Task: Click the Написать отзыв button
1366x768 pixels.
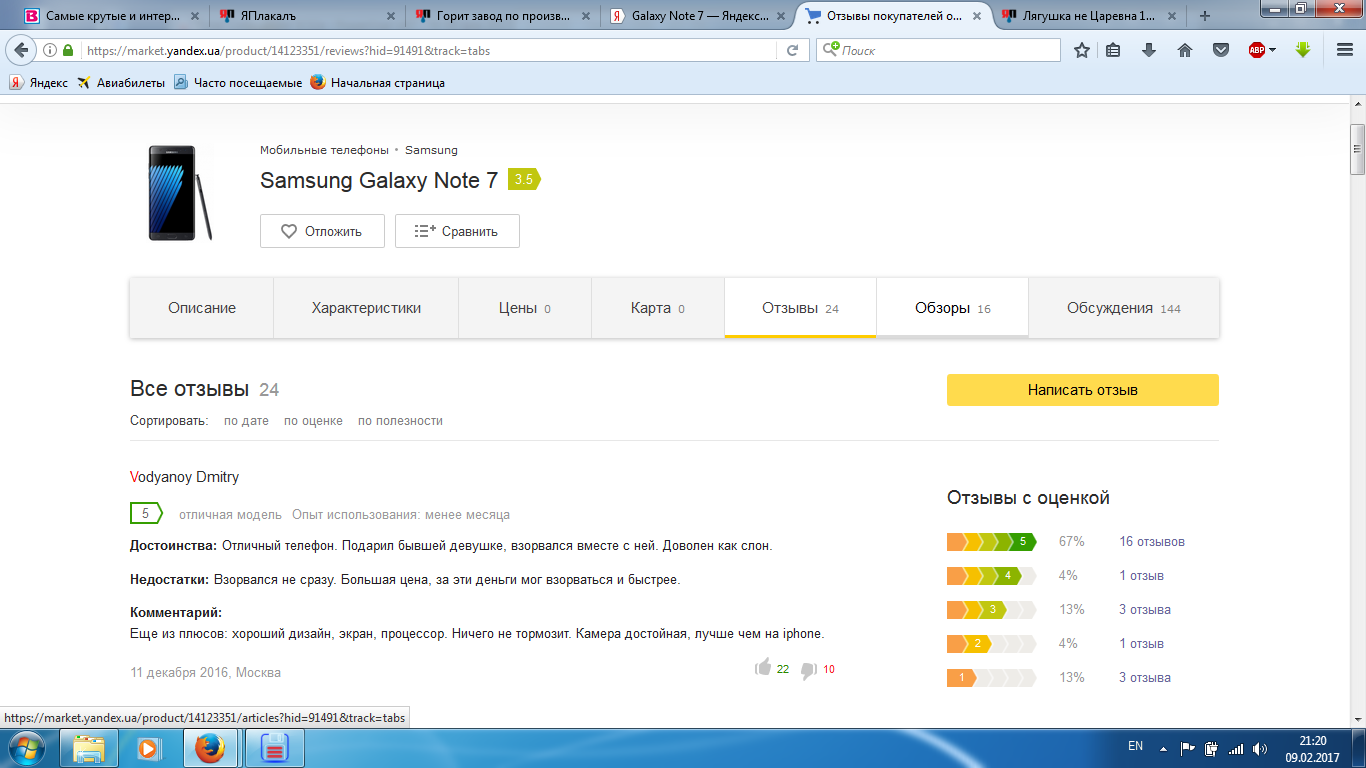Action: 1083,390
